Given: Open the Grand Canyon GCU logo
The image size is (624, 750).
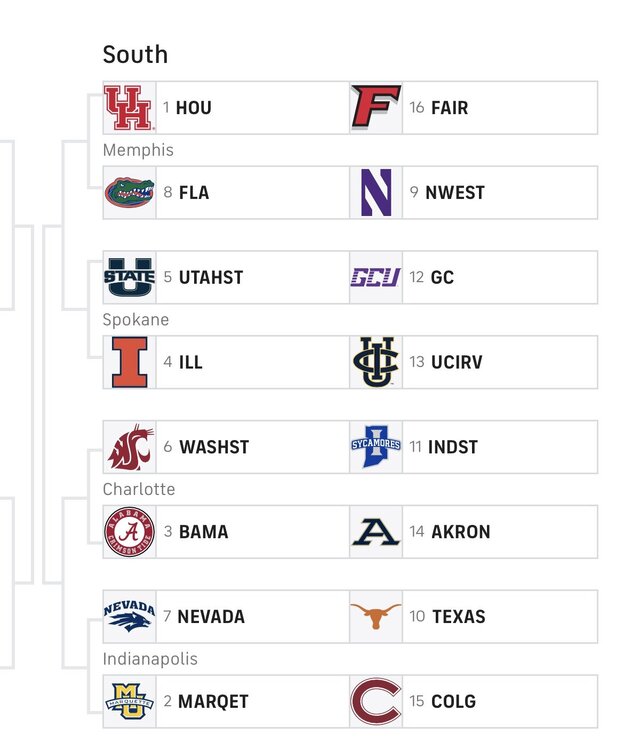Looking at the screenshot, I should point(376,277).
